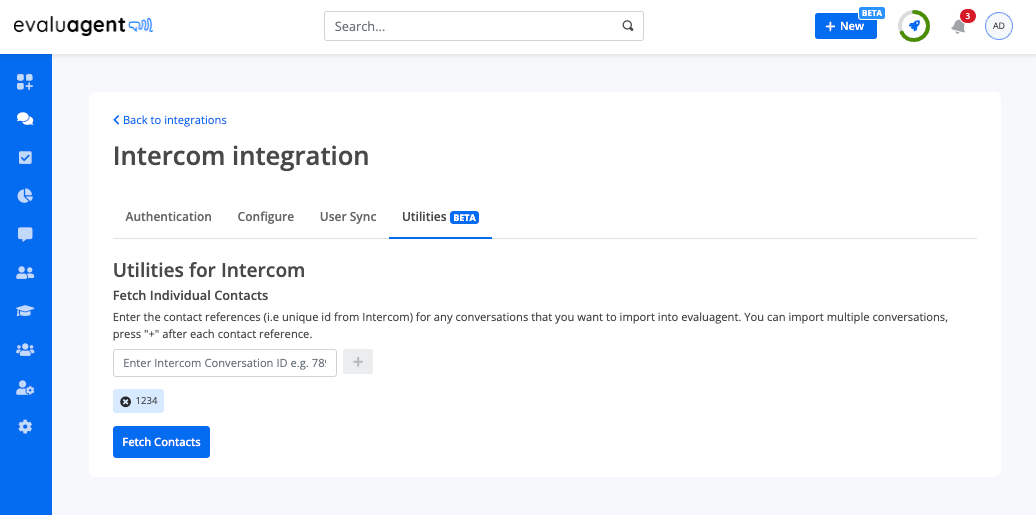Switch to the Configure tab
This screenshot has width=1036, height=515.
266,217
